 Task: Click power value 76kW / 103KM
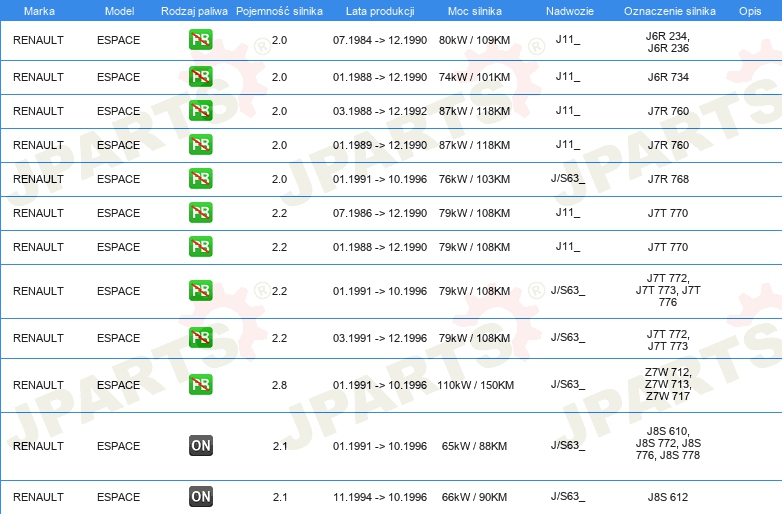(474, 178)
